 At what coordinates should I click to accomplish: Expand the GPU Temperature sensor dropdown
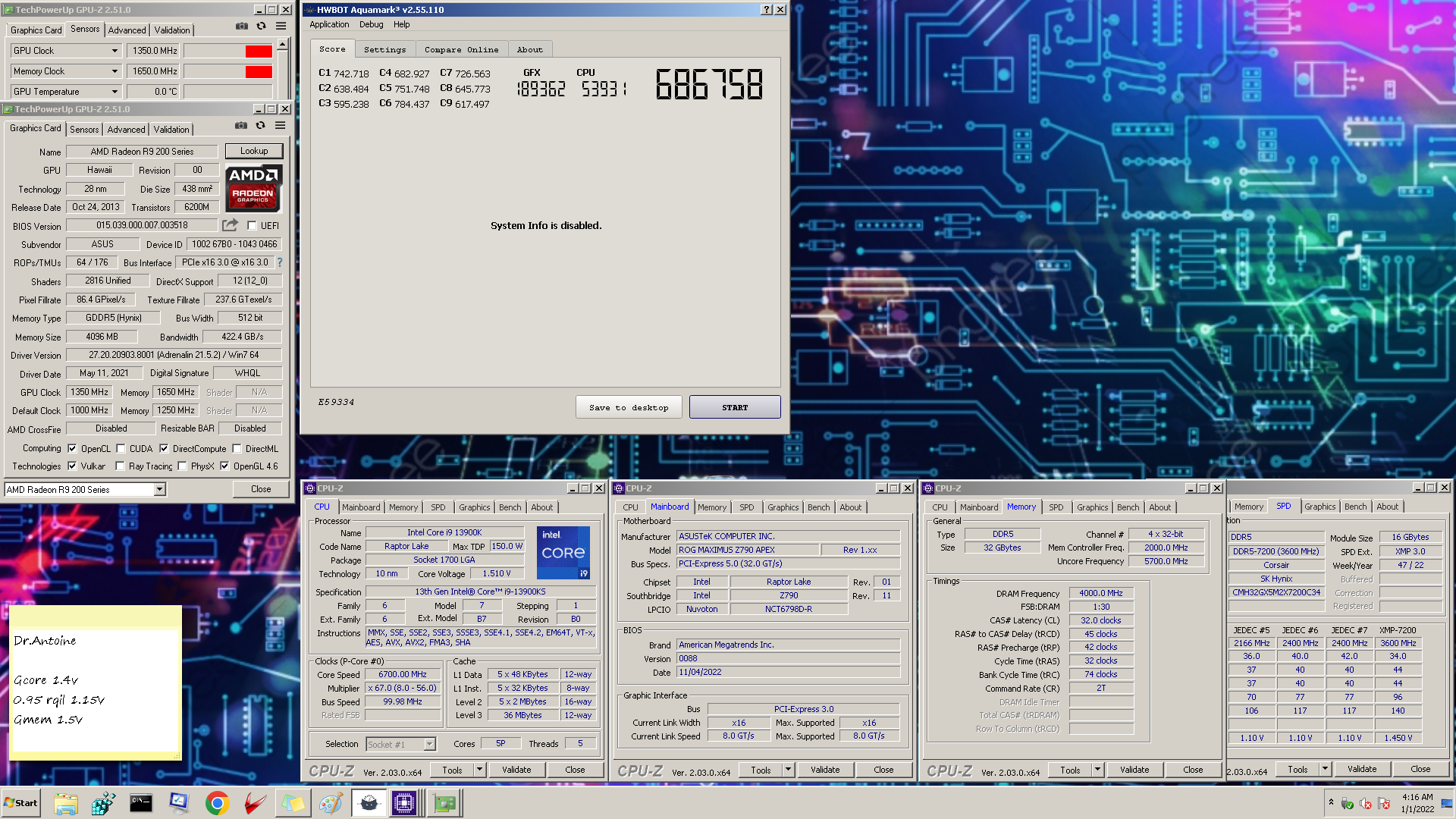(x=115, y=92)
